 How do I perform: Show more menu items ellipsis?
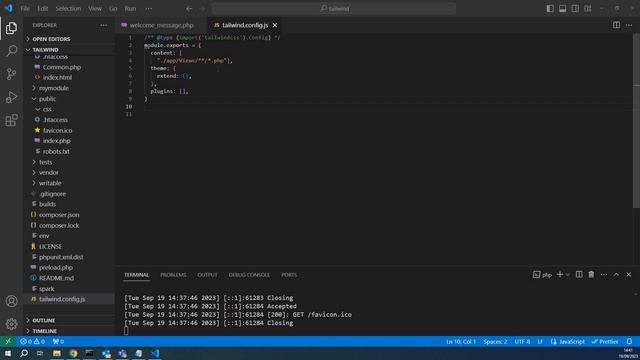coord(149,9)
